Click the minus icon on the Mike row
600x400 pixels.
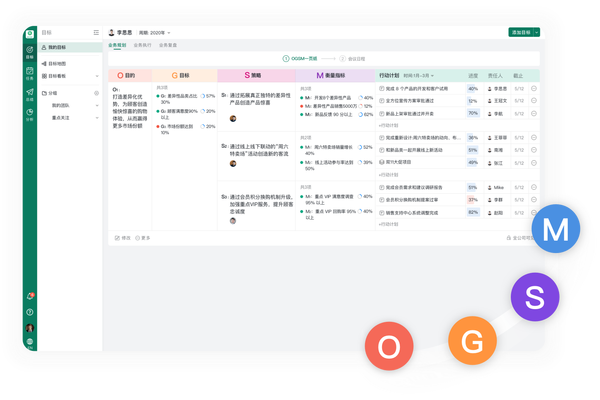pyautogui.click(x=534, y=187)
